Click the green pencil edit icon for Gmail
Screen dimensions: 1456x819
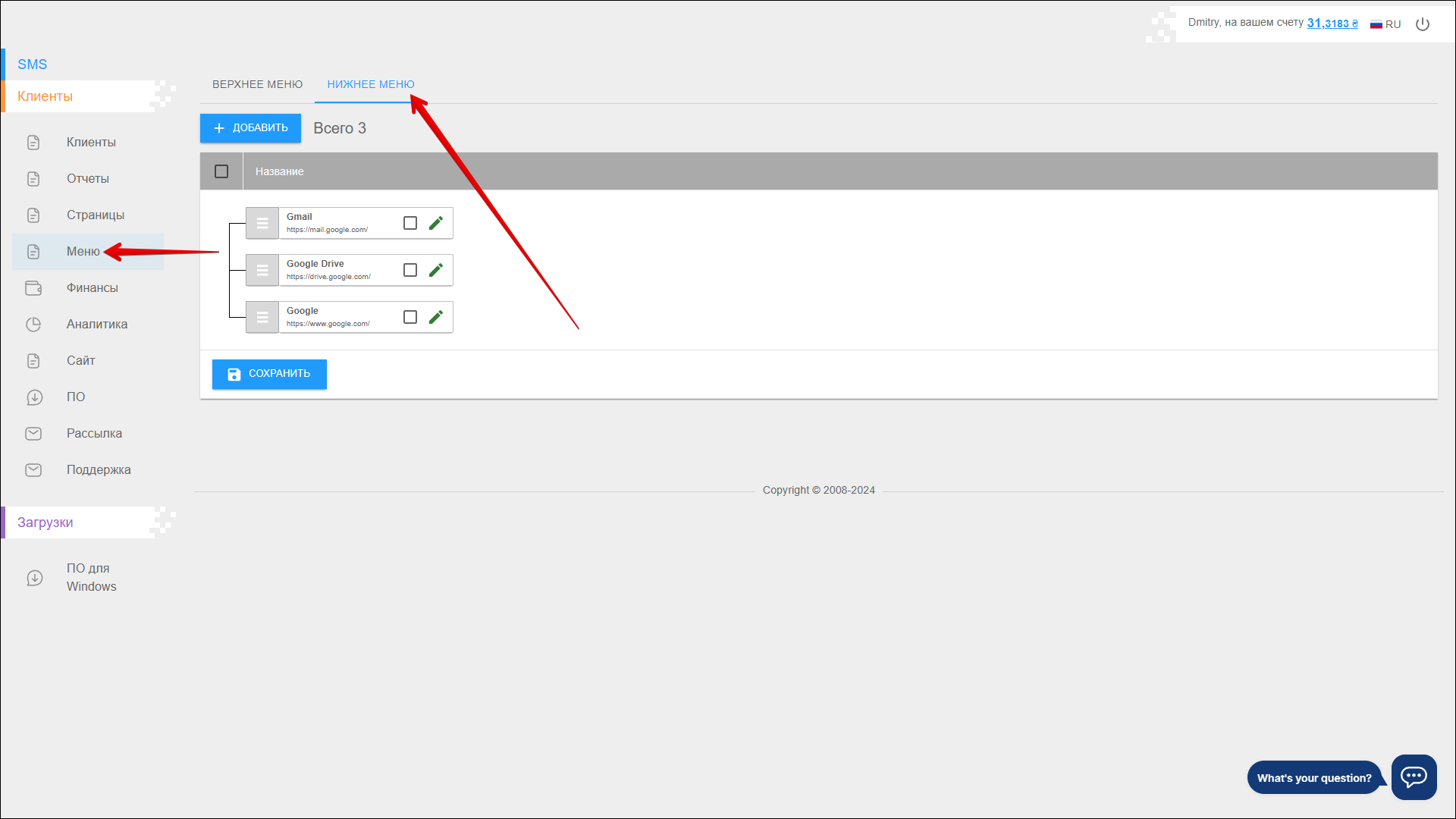coord(435,223)
